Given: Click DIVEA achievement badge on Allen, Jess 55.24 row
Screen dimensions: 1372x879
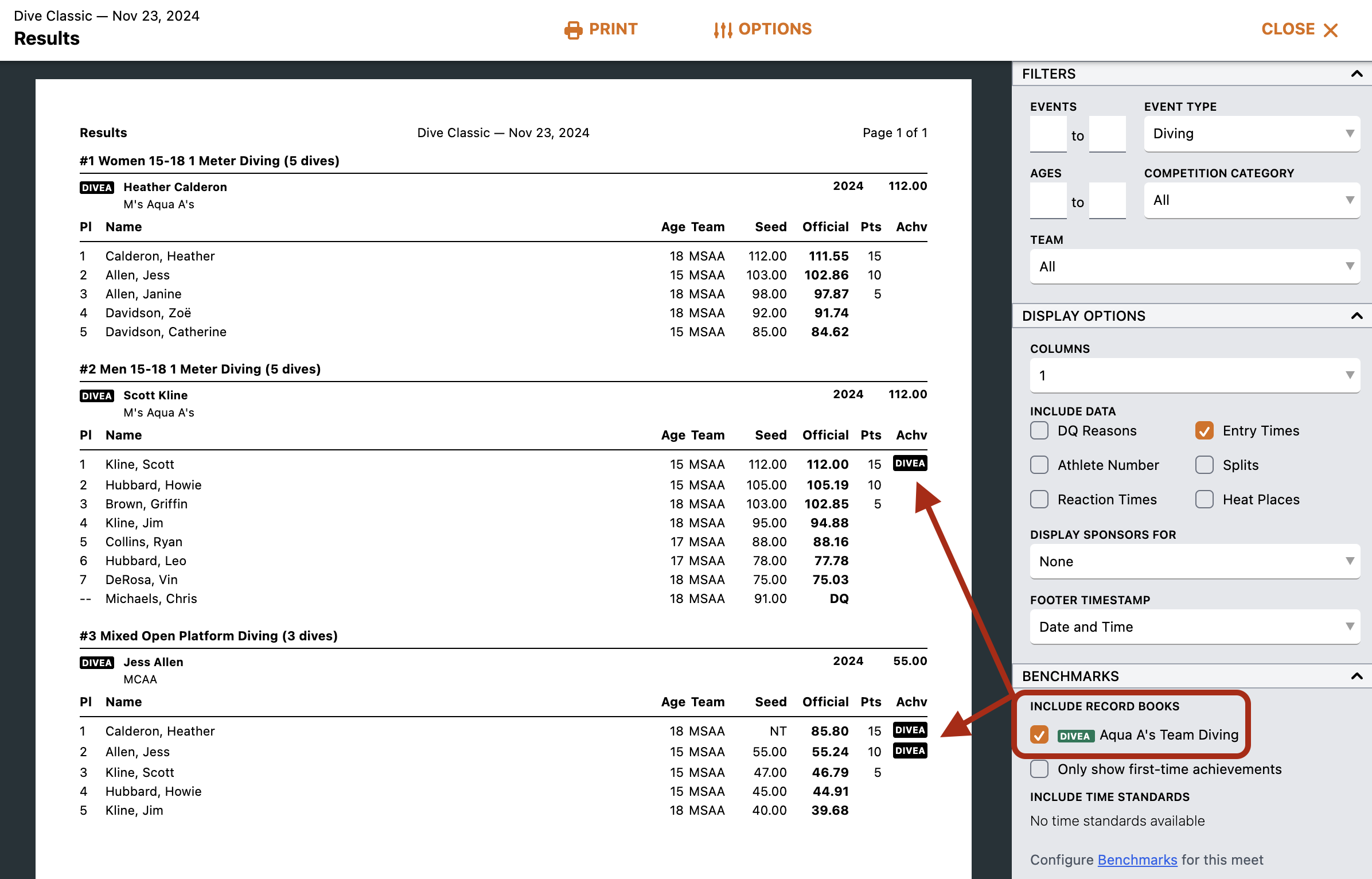Looking at the screenshot, I should [910, 750].
